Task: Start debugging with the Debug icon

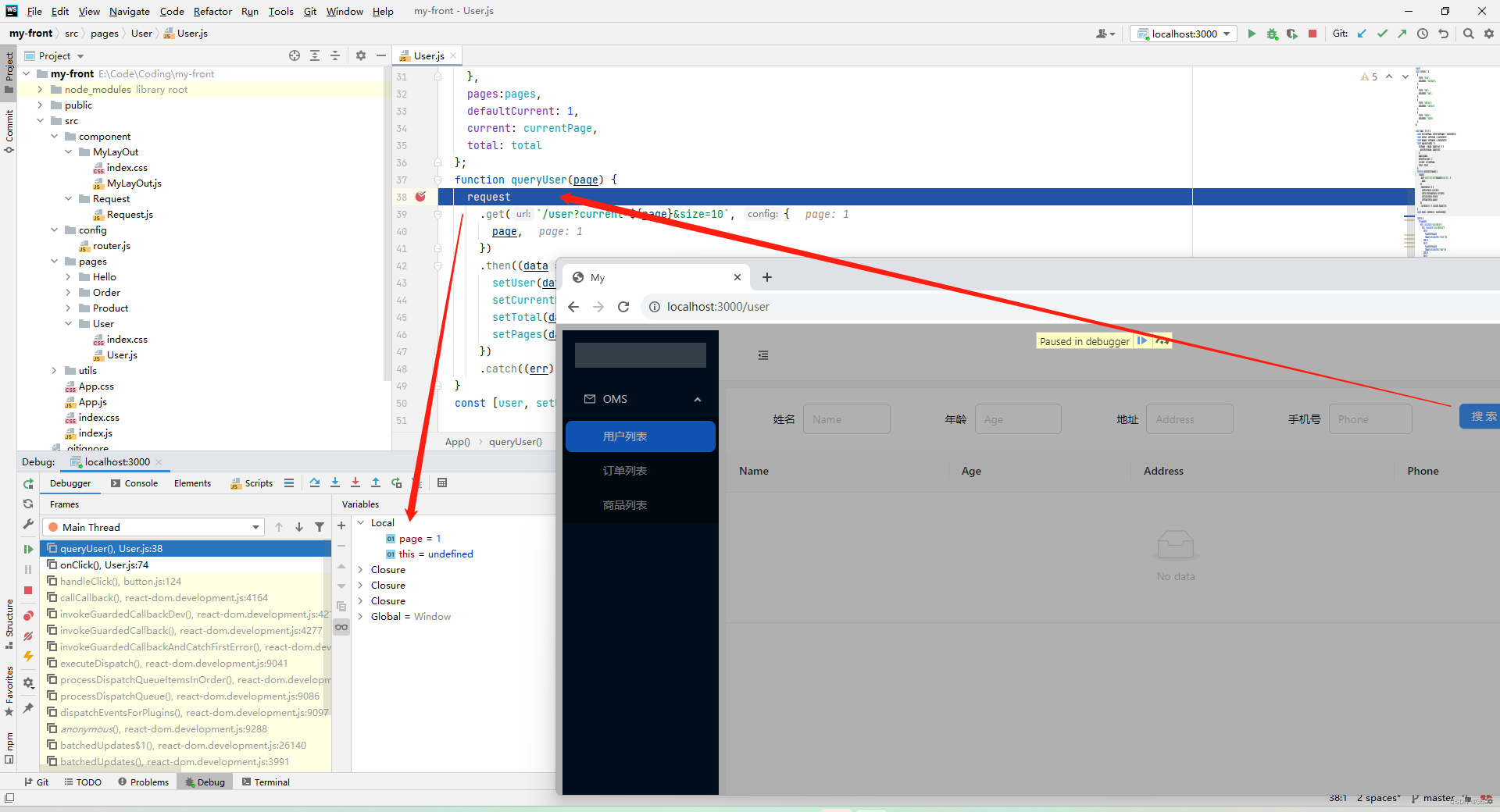Action: pyautogui.click(x=1272, y=34)
